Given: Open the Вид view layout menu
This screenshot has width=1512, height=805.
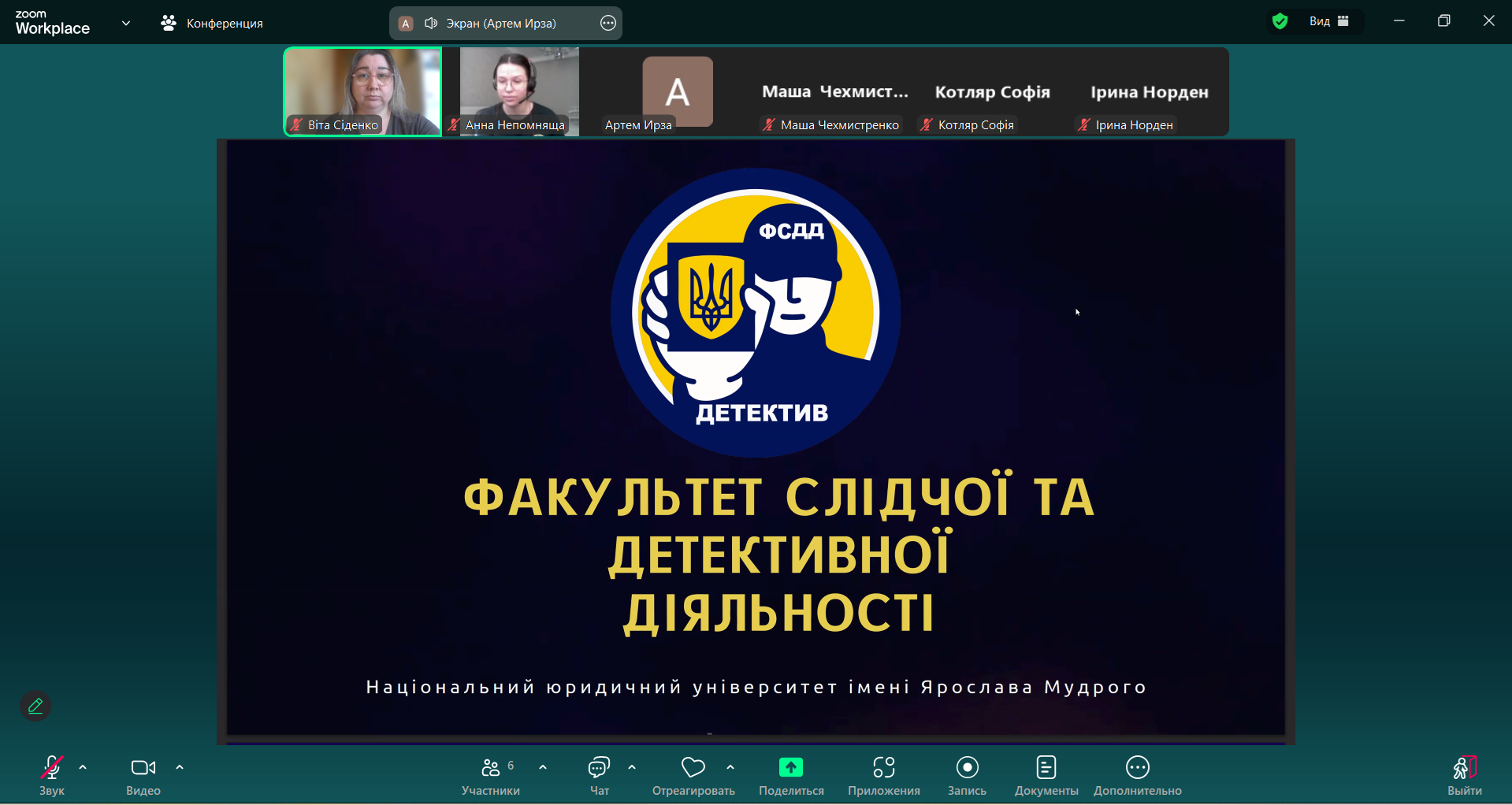Looking at the screenshot, I should click(x=1330, y=21).
